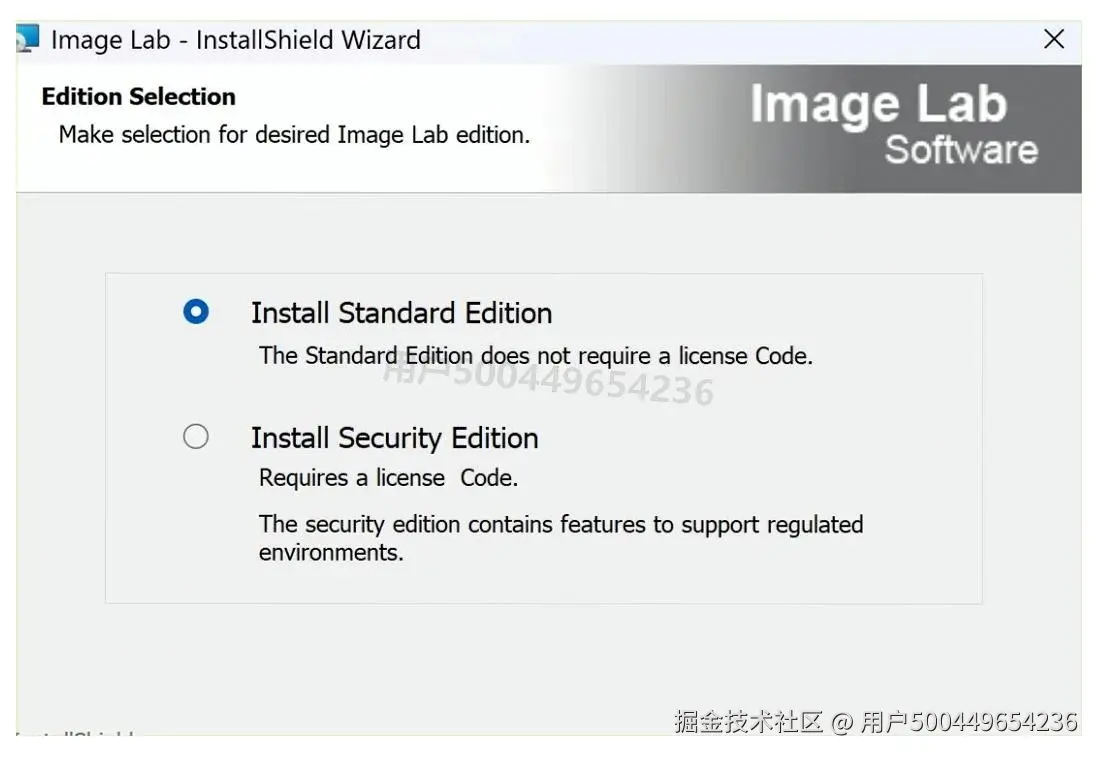Click the user ID following the @ symbol

click(x=968, y=722)
